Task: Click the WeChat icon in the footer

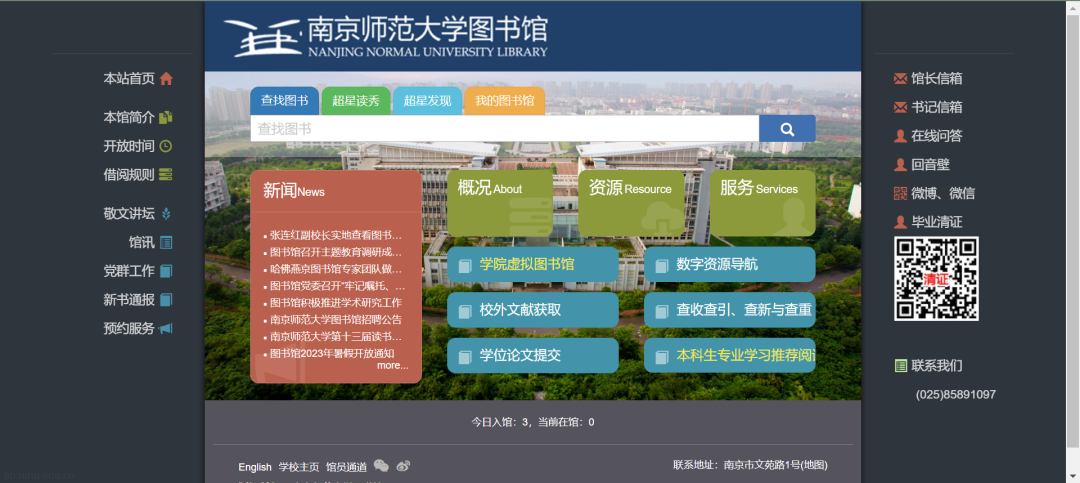Action: coord(381,466)
